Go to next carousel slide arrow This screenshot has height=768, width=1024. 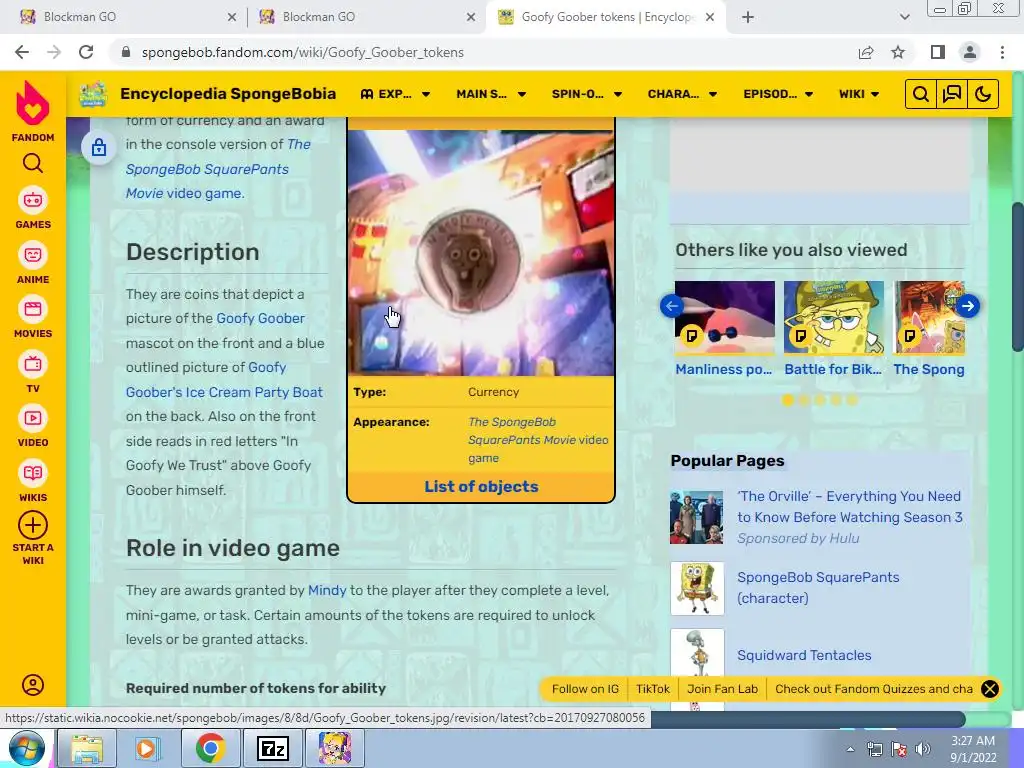point(968,306)
